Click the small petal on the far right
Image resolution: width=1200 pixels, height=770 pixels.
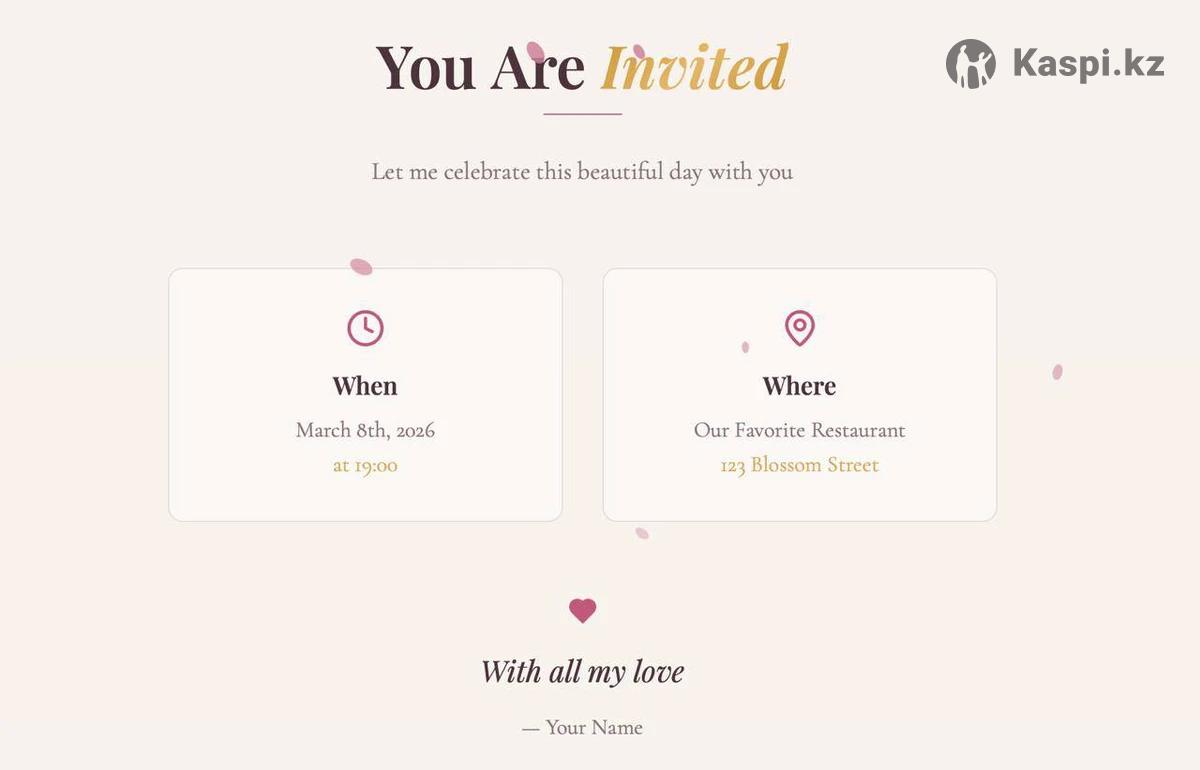click(1057, 372)
